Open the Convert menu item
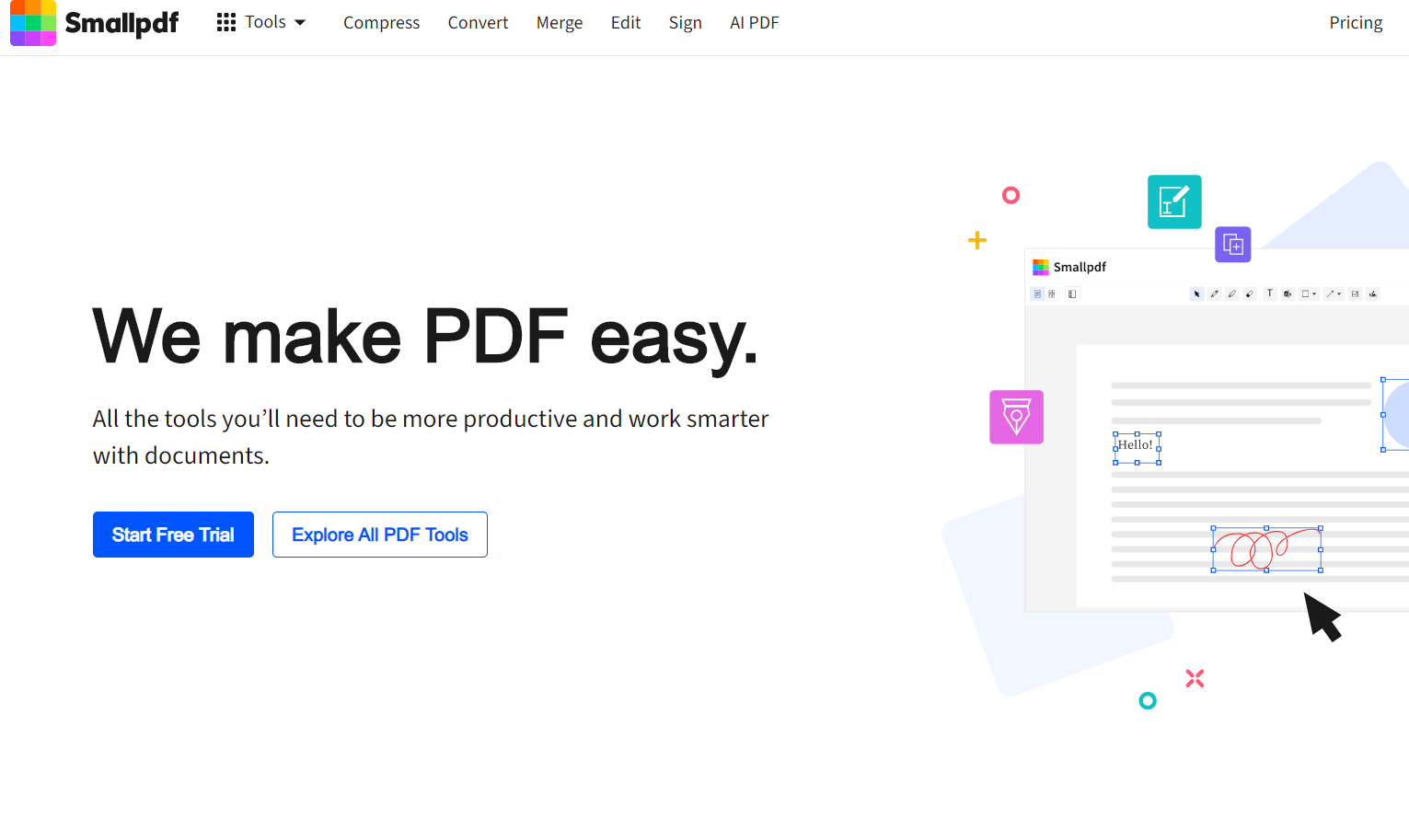1409x840 pixels. pos(478,23)
